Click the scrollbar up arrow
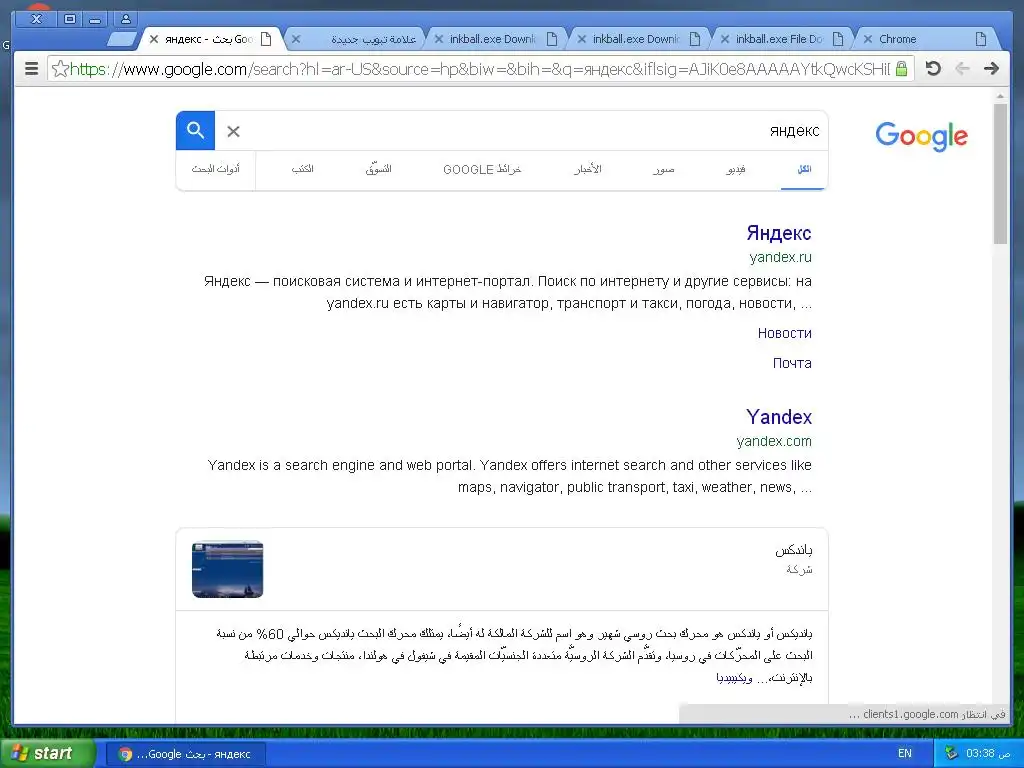 1000,96
